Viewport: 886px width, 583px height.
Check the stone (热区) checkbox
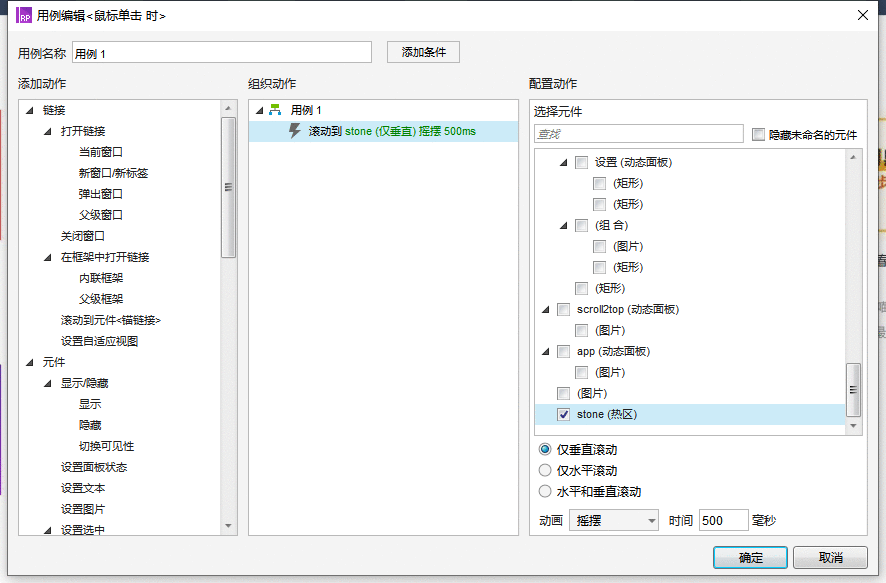[x=563, y=415]
